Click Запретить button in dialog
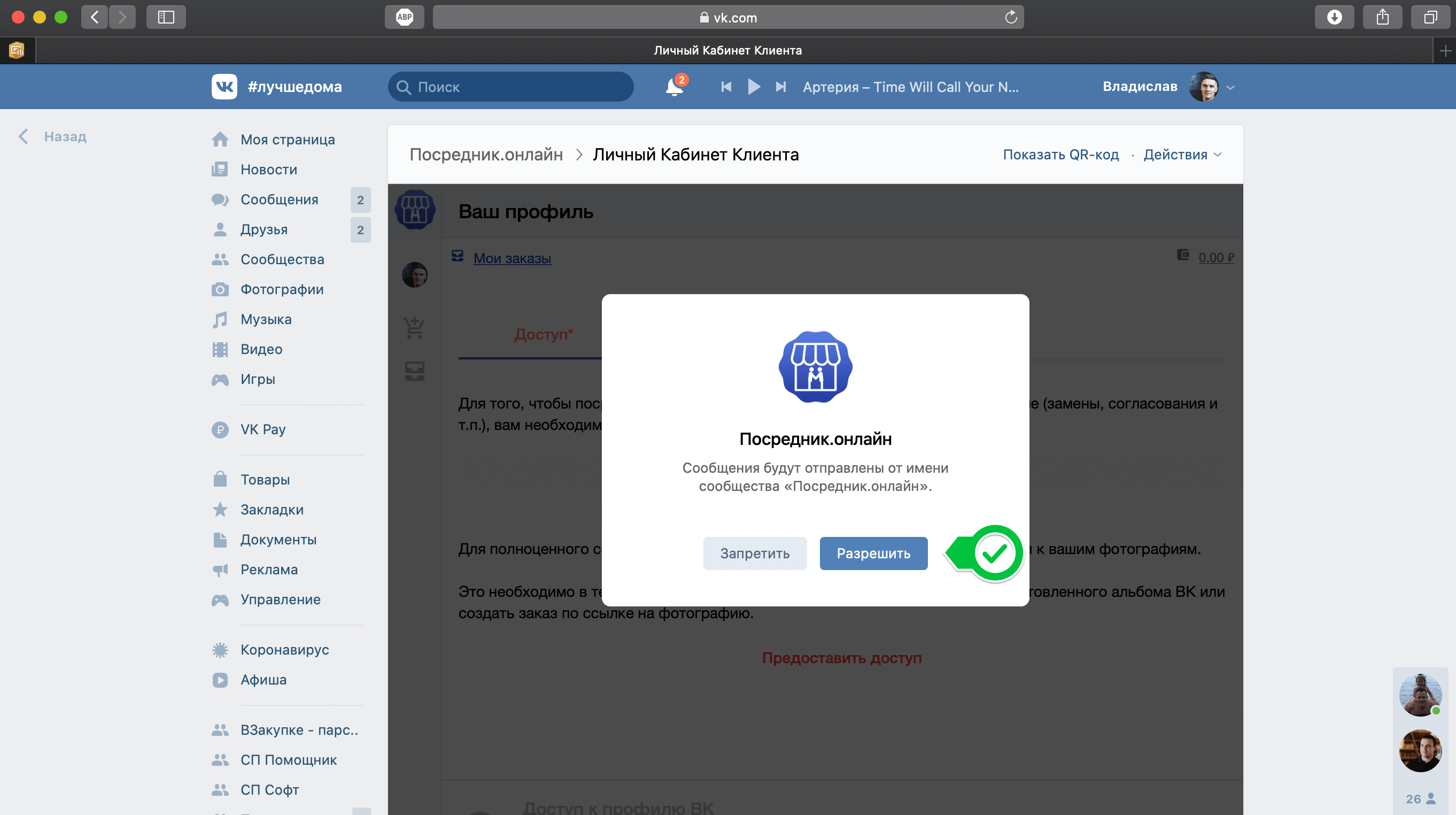This screenshot has width=1456, height=815. tap(754, 552)
